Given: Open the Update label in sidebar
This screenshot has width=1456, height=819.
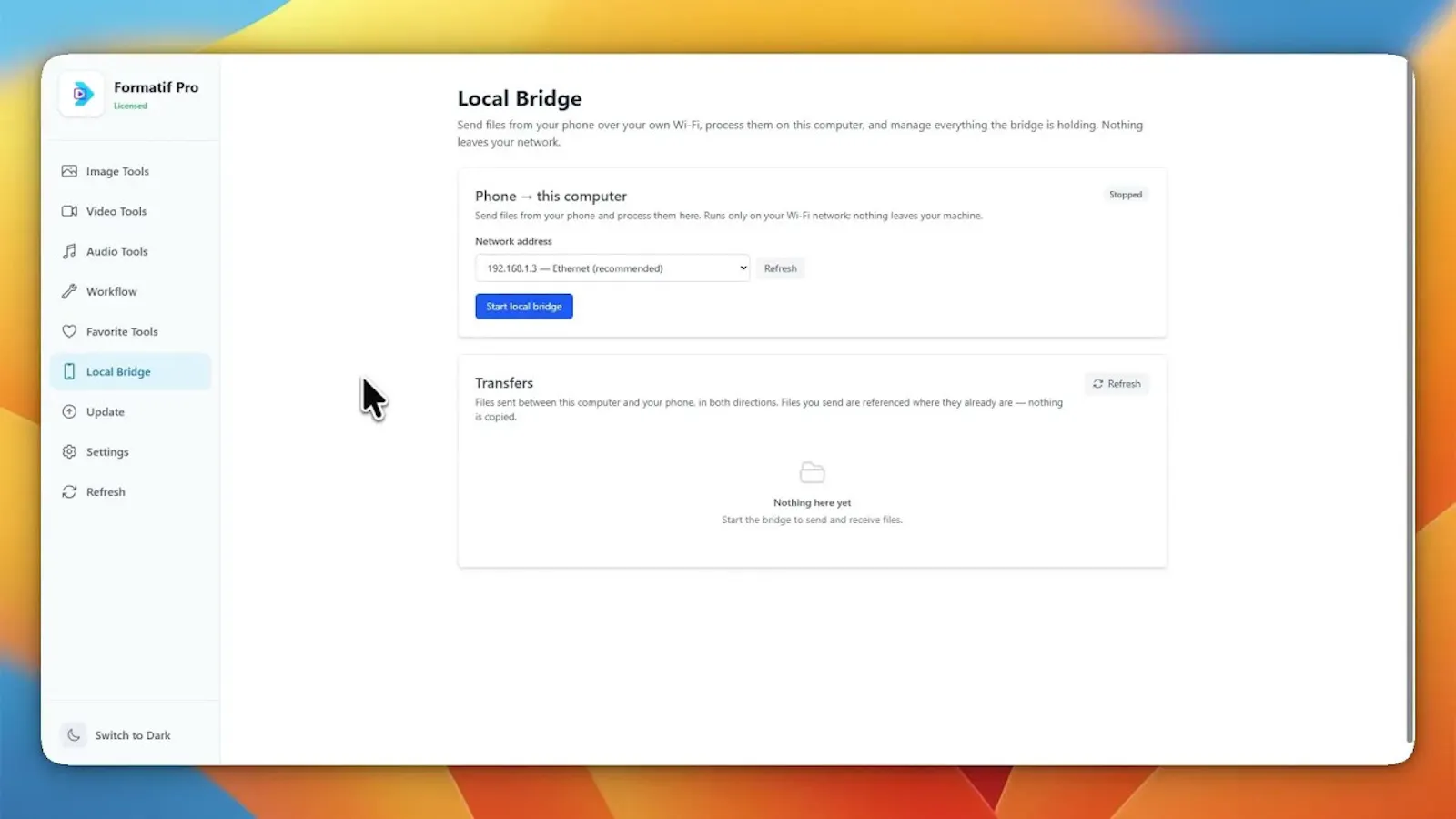Looking at the screenshot, I should pyautogui.click(x=106, y=411).
